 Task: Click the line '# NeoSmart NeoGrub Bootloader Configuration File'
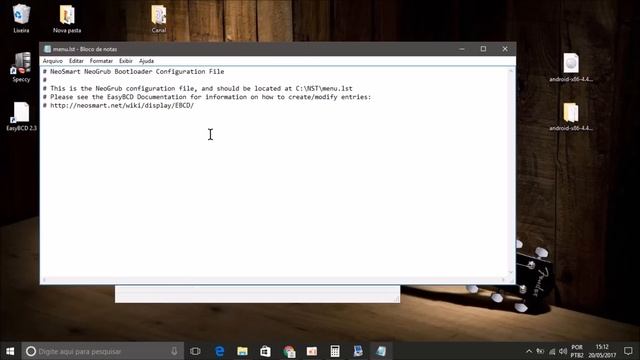tap(133, 71)
